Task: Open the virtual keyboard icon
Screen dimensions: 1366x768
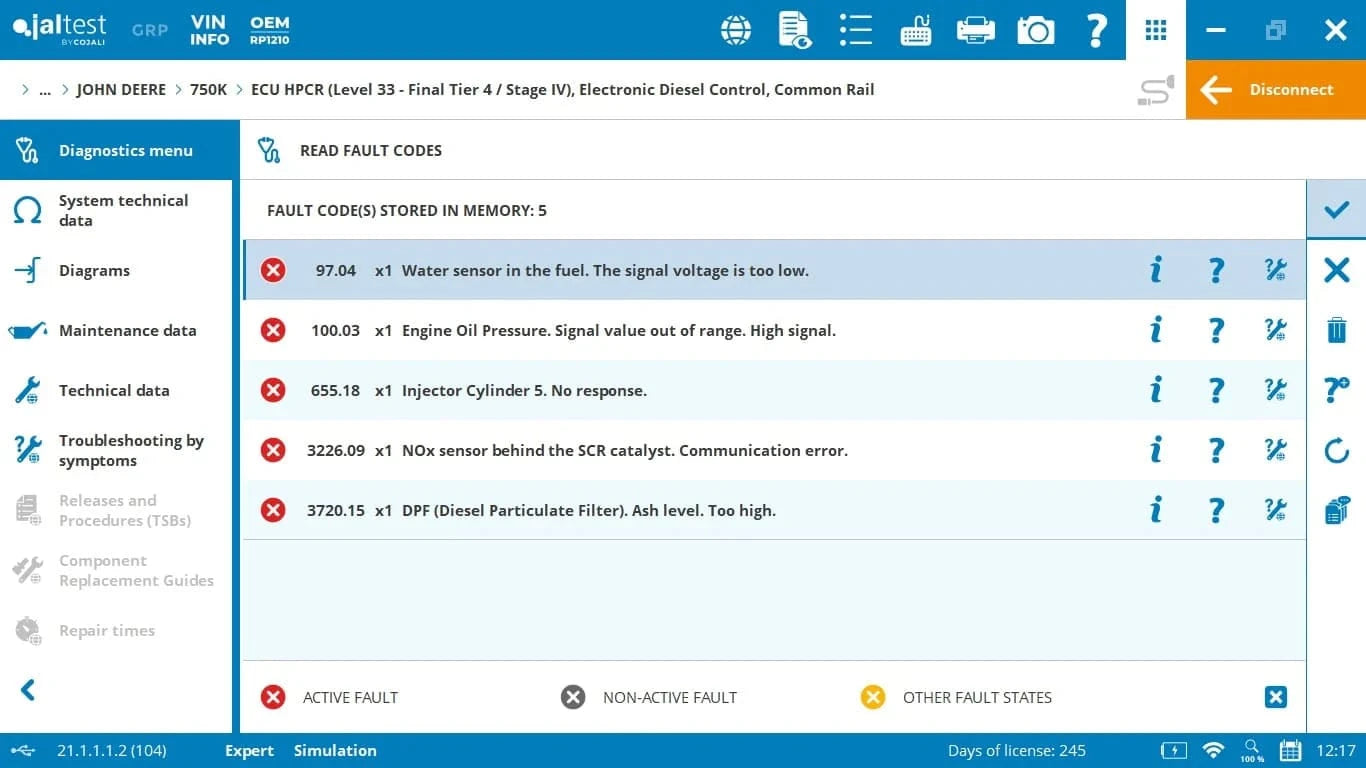Action: tap(915, 30)
